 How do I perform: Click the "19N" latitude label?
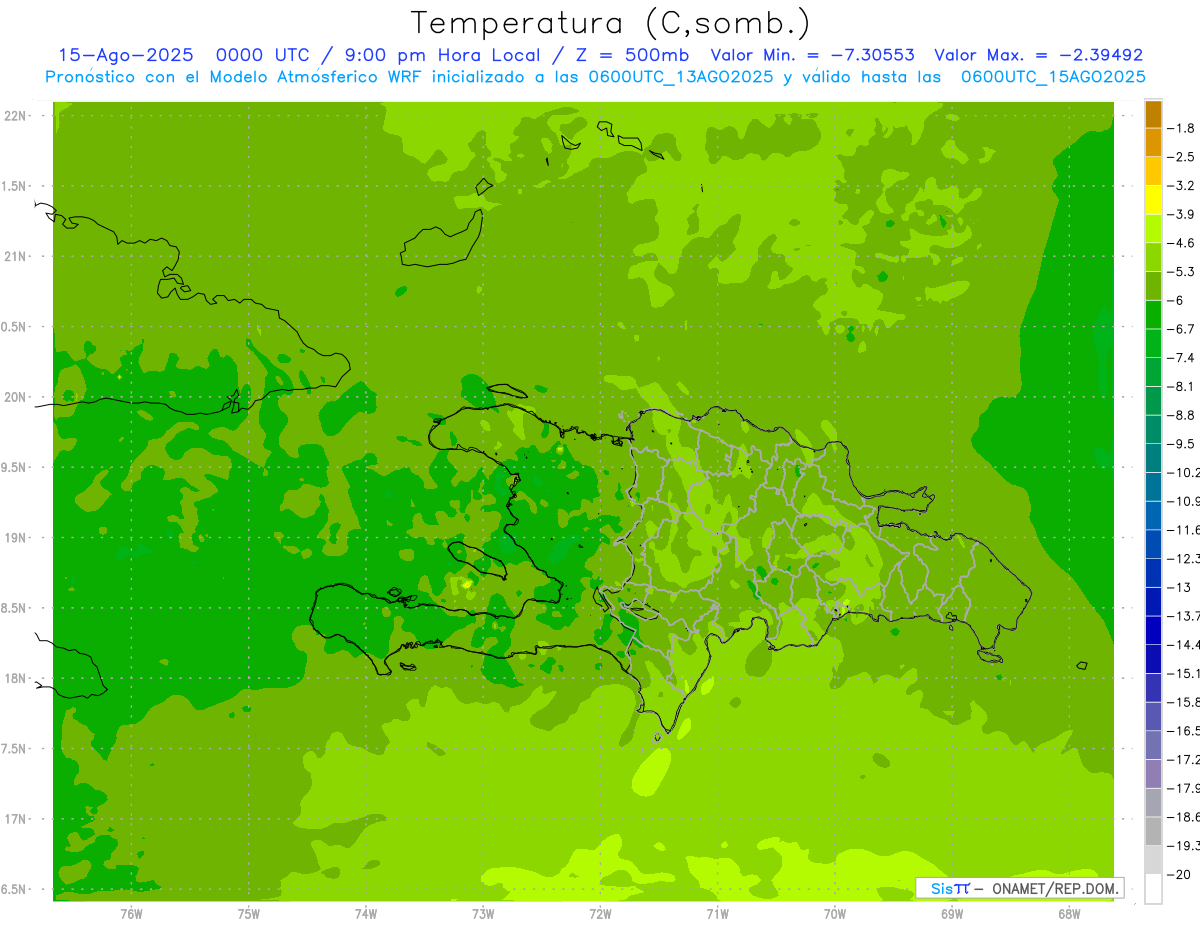click(16, 538)
